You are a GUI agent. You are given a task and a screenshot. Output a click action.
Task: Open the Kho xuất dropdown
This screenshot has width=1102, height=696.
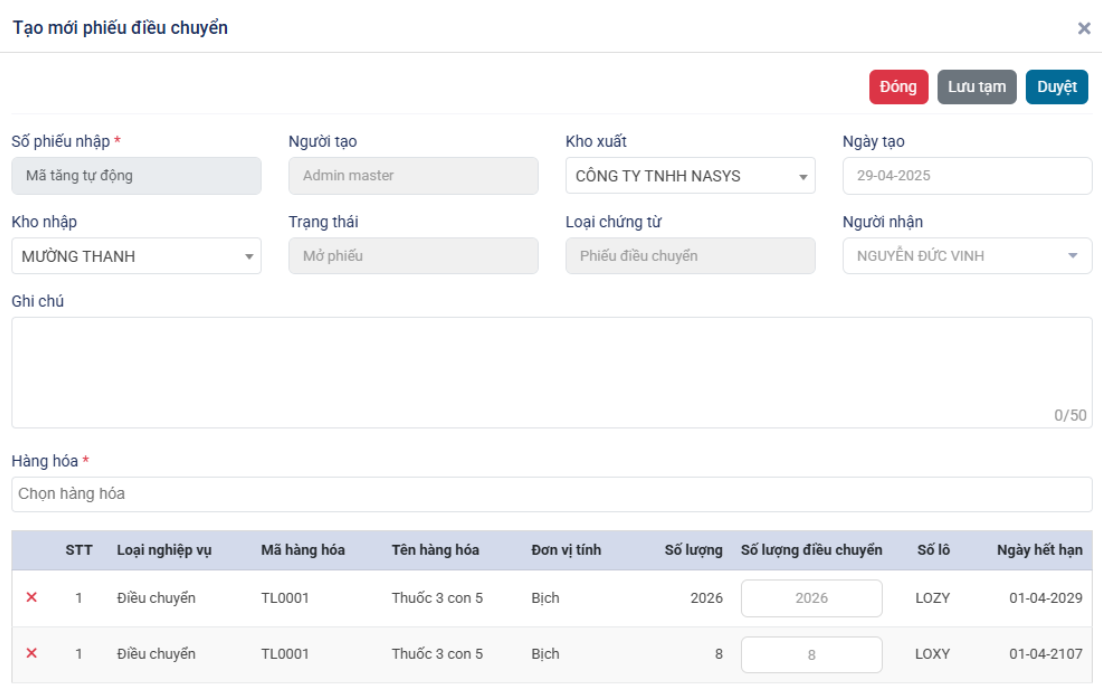pos(690,176)
